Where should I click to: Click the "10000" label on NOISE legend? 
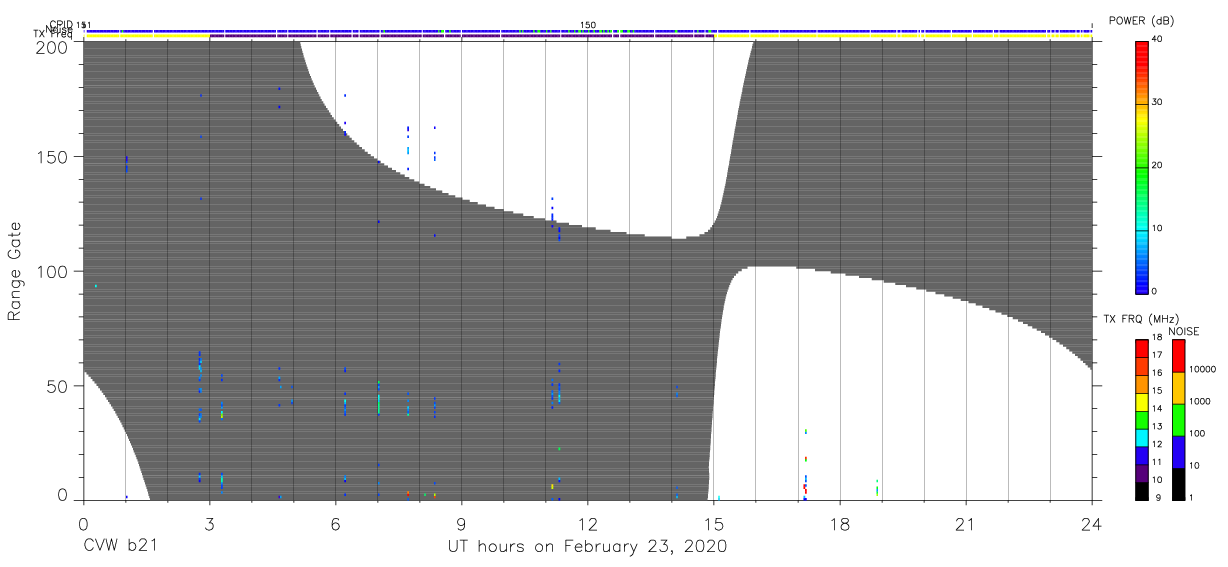pos(1203,370)
